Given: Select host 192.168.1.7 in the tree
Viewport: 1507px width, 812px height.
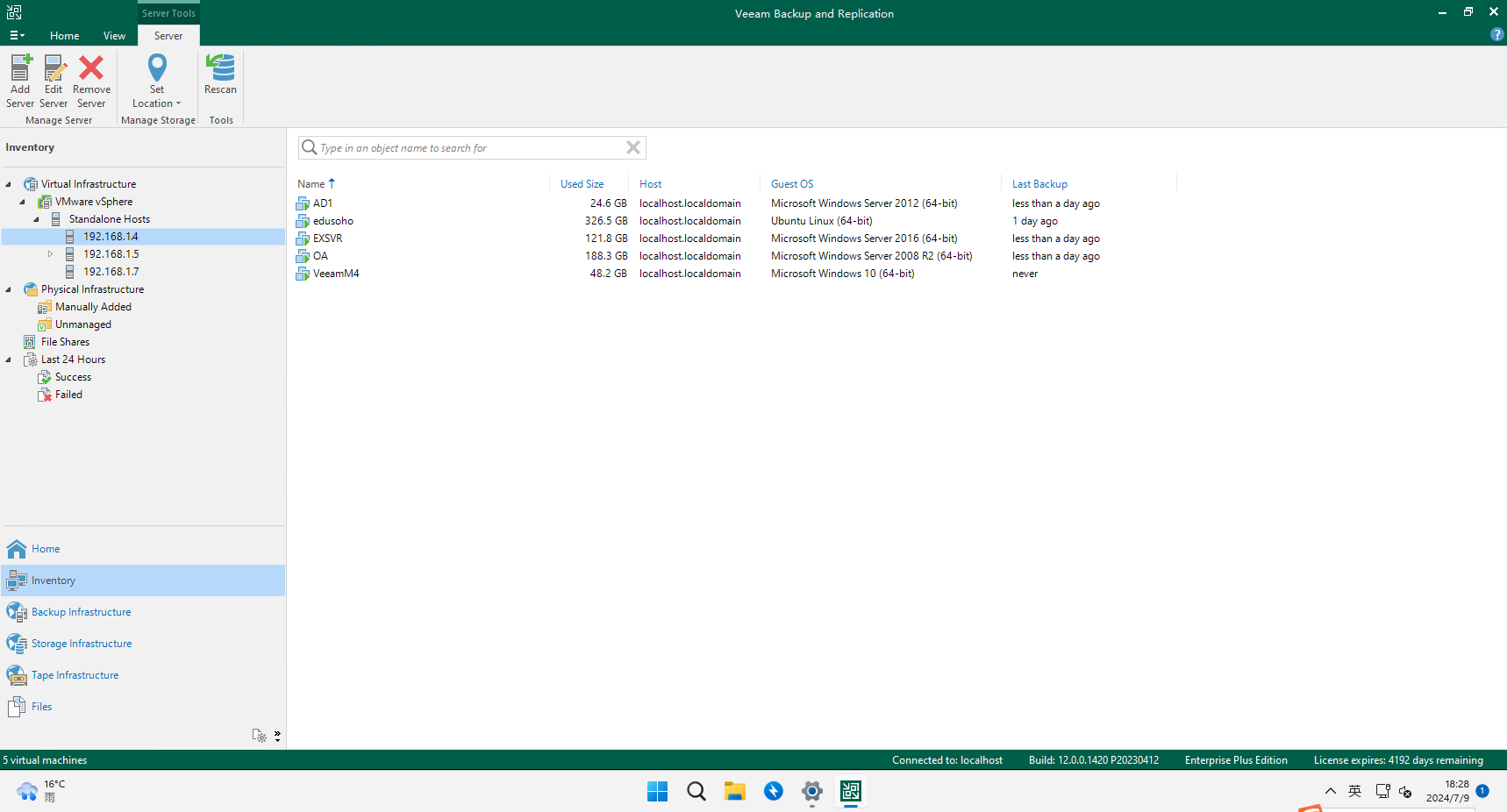Looking at the screenshot, I should [111, 272].
